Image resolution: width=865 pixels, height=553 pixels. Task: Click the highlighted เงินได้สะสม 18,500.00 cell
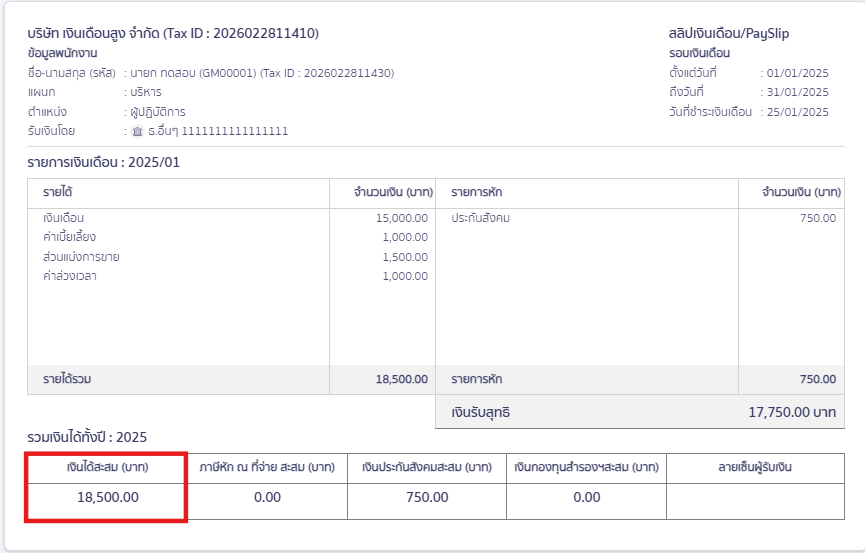pyautogui.click(x=107, y=497)
